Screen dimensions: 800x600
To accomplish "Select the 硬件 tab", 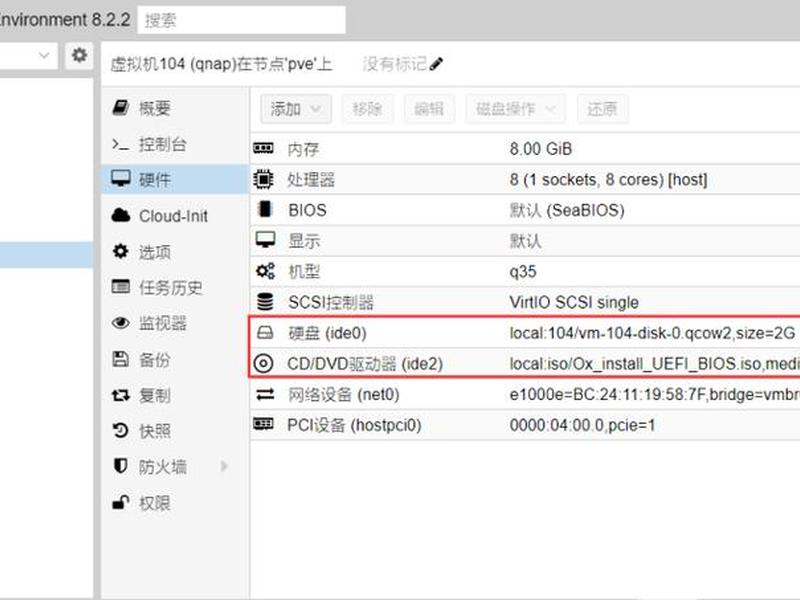I will click(x=174, y=179).
